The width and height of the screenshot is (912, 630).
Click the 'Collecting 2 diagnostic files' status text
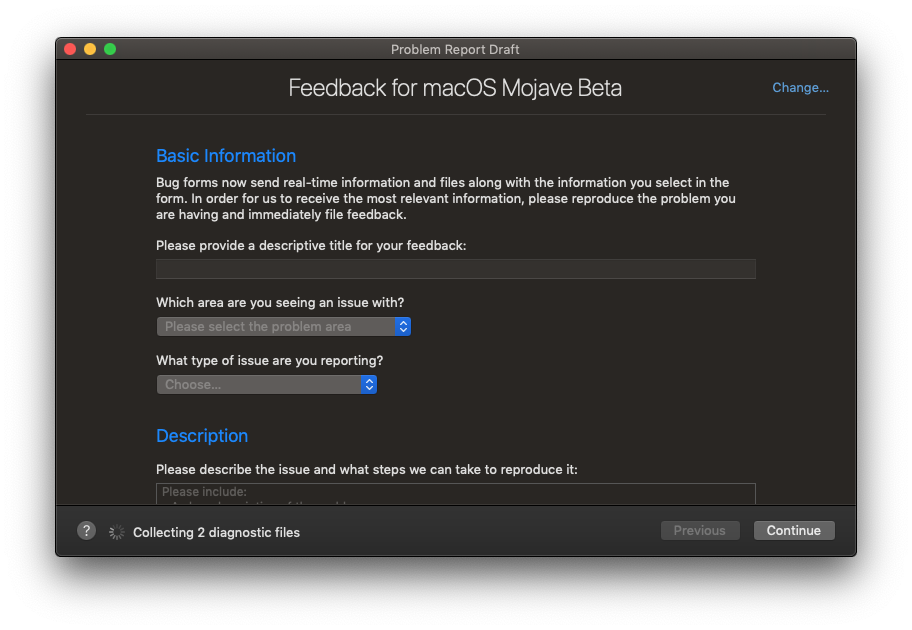tap(216, 532)
